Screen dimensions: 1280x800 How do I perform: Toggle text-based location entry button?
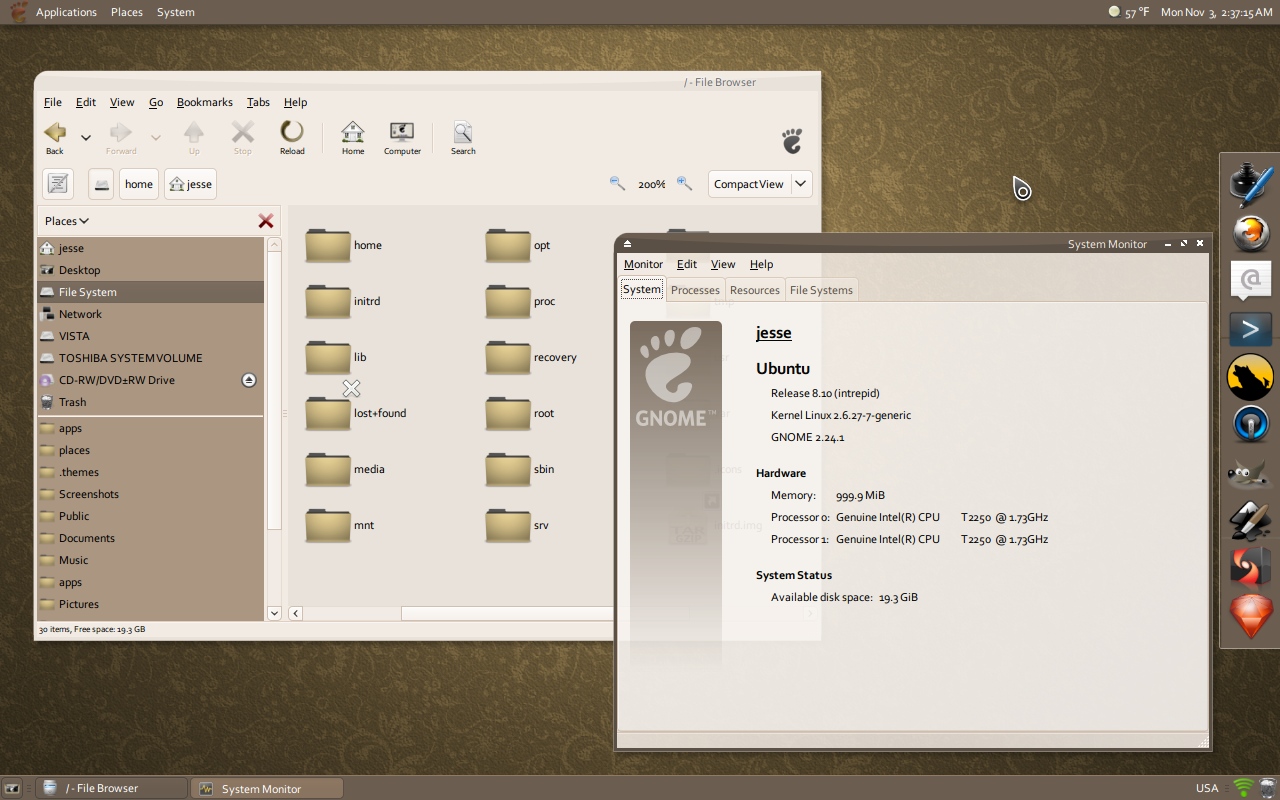point(58,184)
